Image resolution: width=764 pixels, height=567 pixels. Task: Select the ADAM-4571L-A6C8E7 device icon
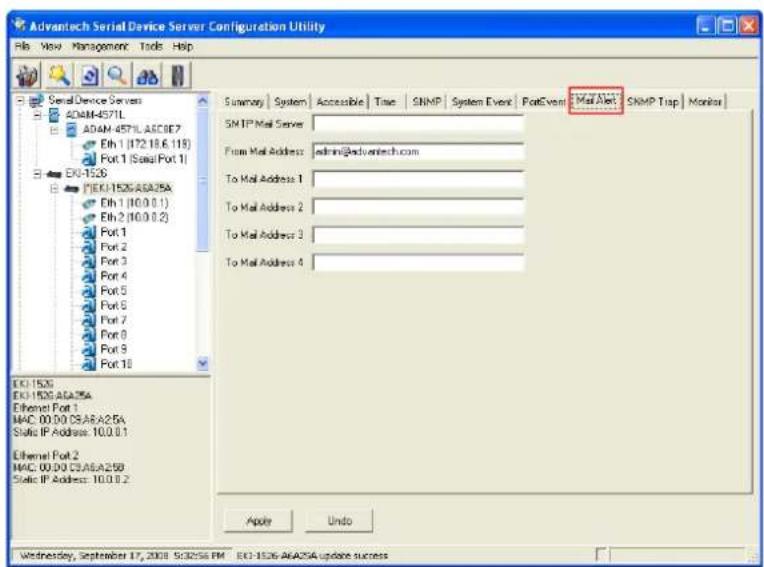click(72, 130)
